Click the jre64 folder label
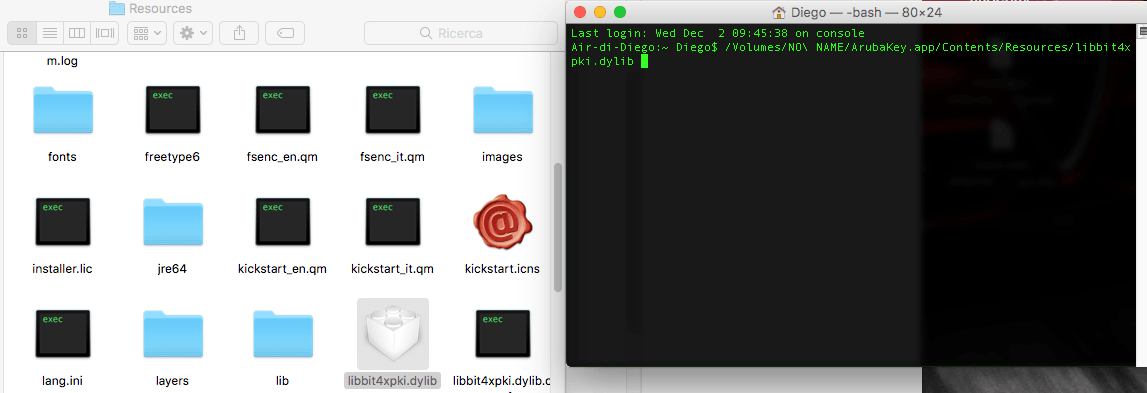This screenshot has height=393, width=1147. point(173,269)
